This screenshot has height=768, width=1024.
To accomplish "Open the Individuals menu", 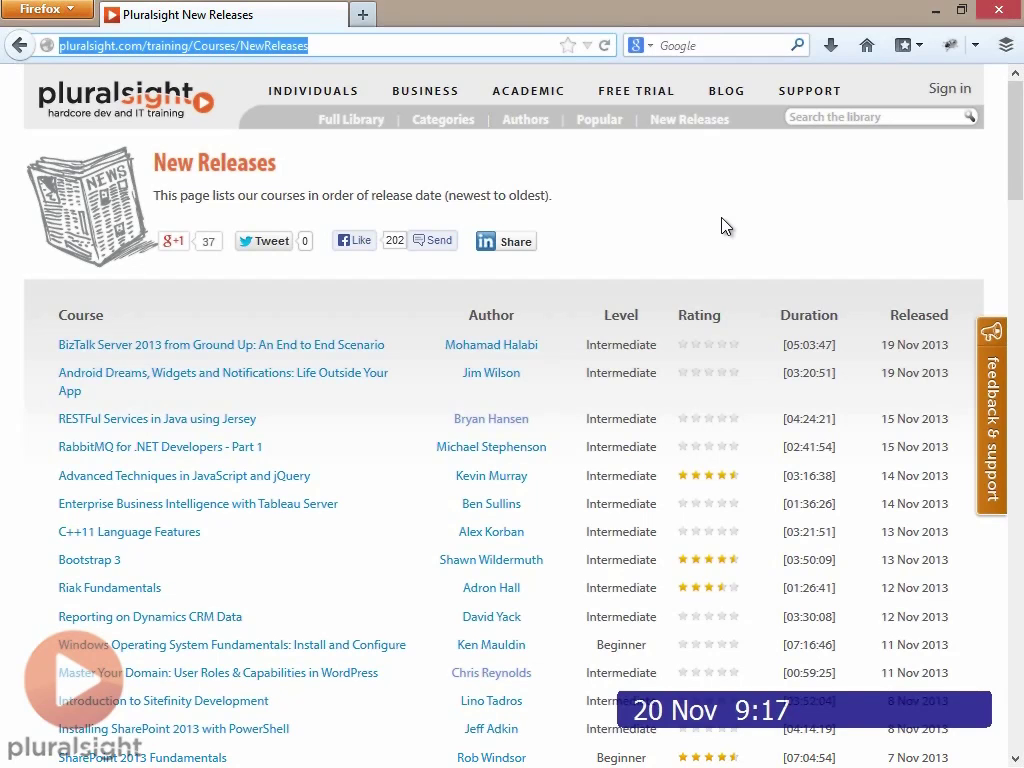I will [313, 91].
